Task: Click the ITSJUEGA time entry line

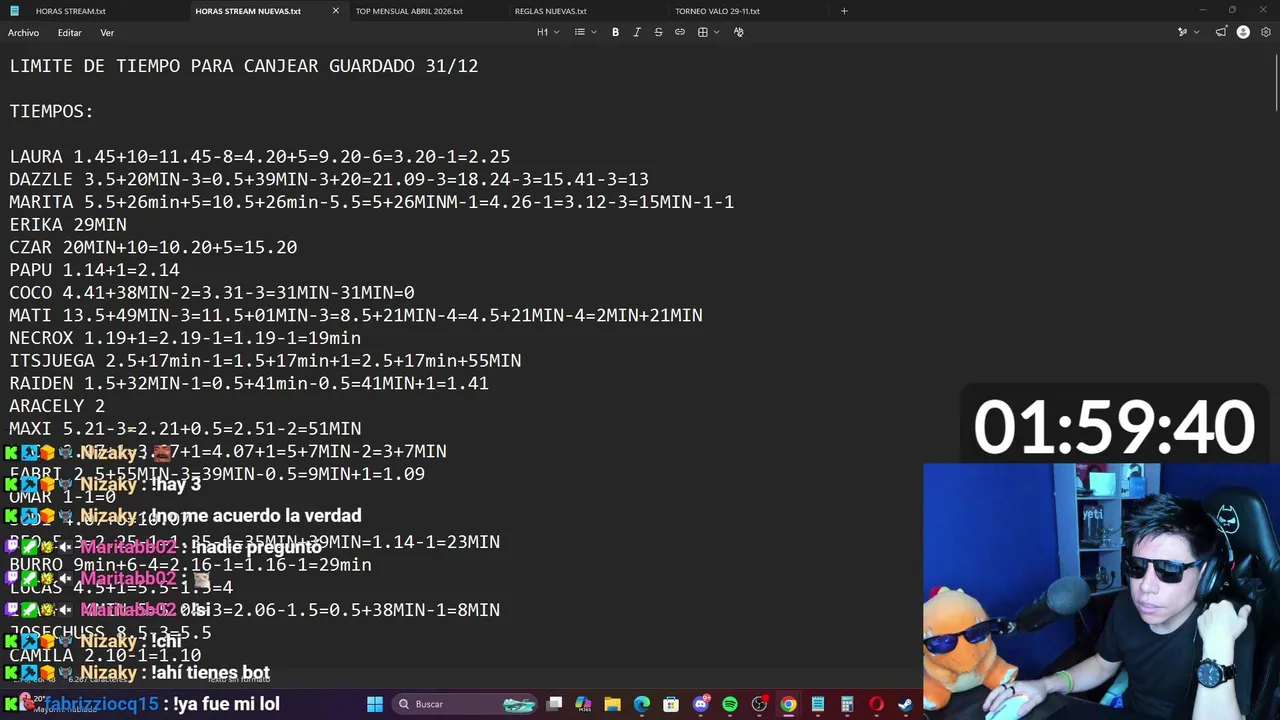Action: pos(265,361)
